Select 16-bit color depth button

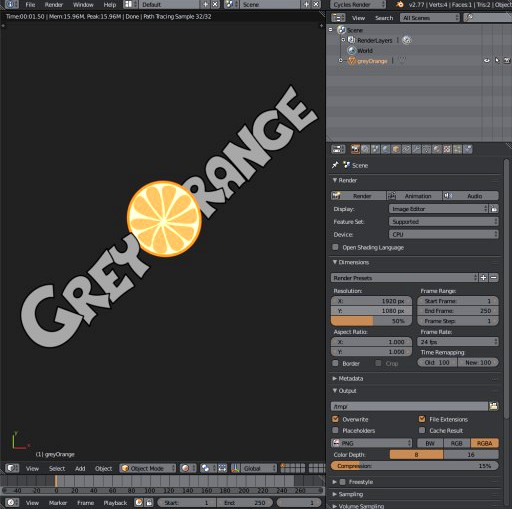[471, 454]
